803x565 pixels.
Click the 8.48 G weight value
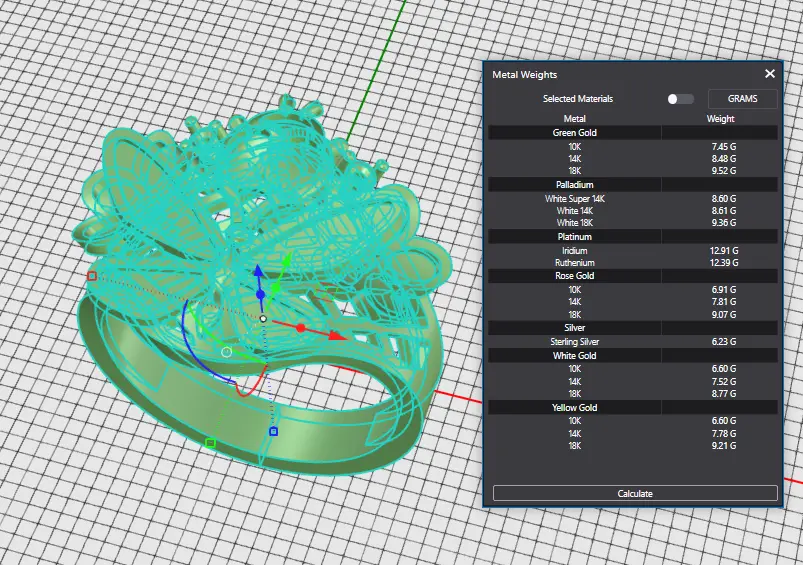[723, 159]
